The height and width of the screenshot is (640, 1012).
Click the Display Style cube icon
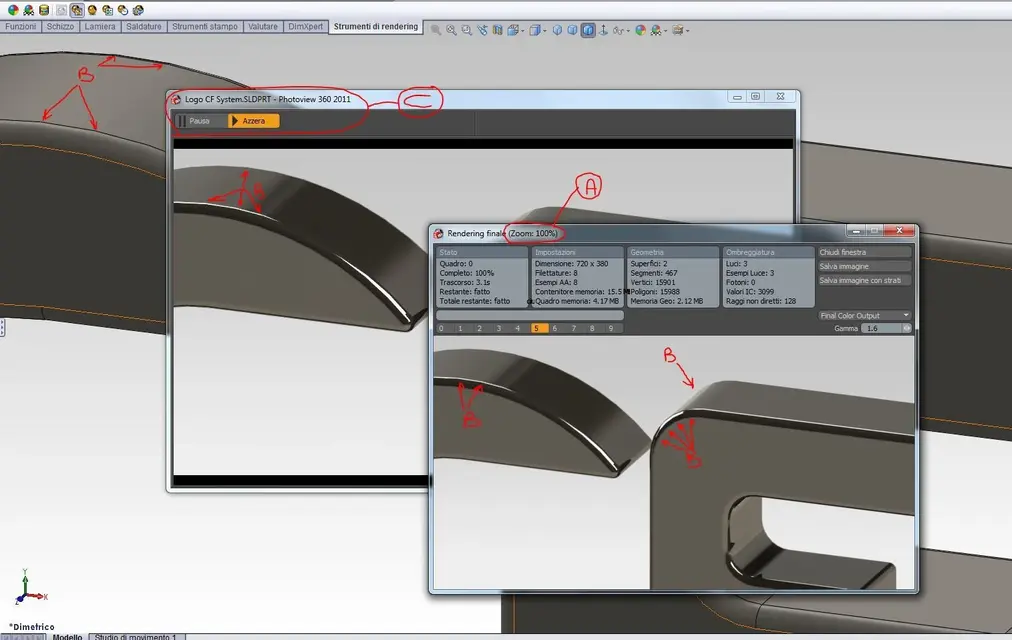(x=535, y=30)
